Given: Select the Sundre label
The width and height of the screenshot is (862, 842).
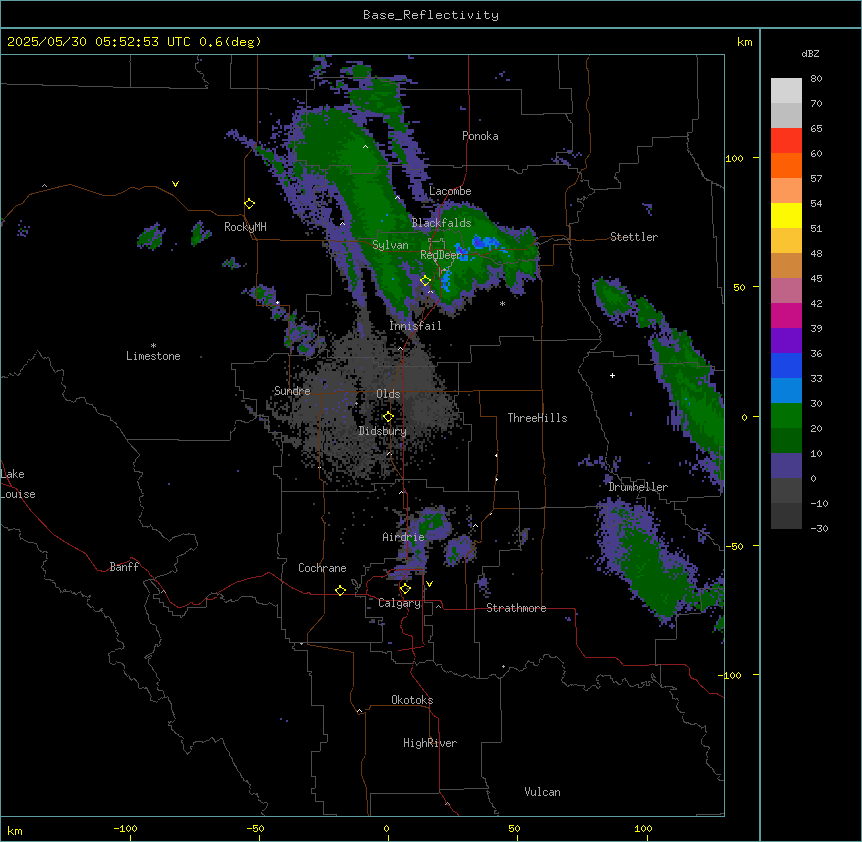Looking at the screenshot, I should coord(292,391).
